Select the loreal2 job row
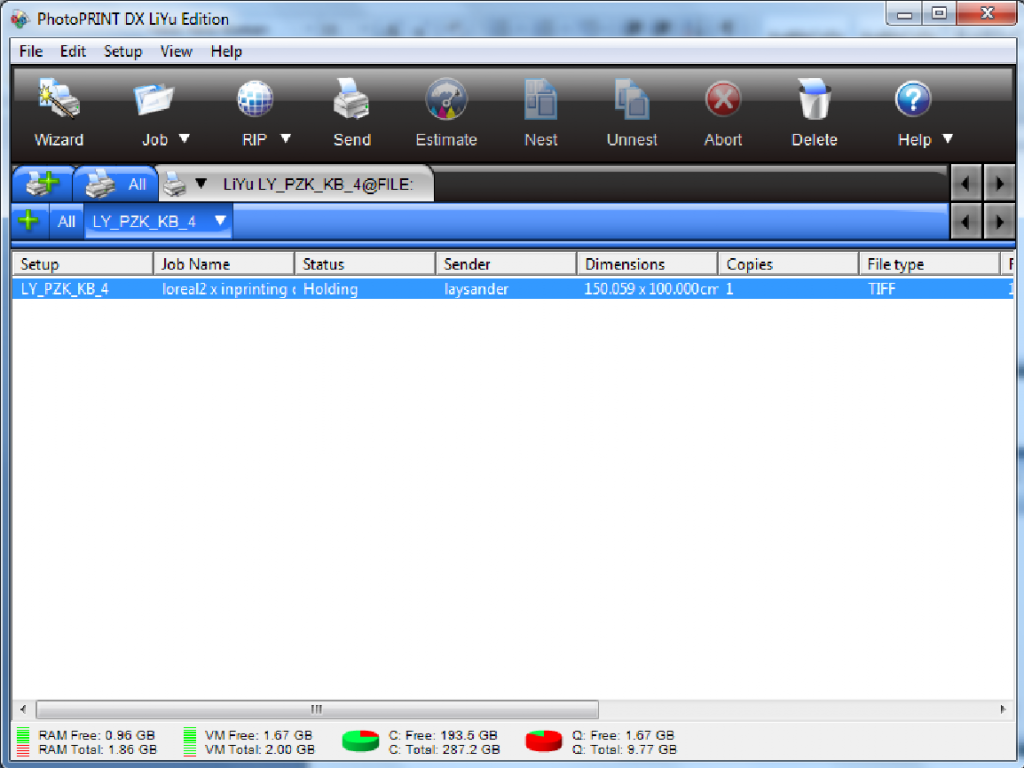The width and height of the screenshot is (1024, 768). click(x=230, y=289)
